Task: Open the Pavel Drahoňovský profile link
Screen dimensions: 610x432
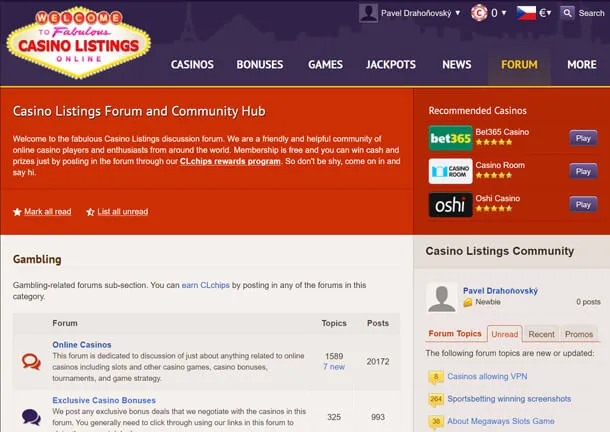Action: 500,291
